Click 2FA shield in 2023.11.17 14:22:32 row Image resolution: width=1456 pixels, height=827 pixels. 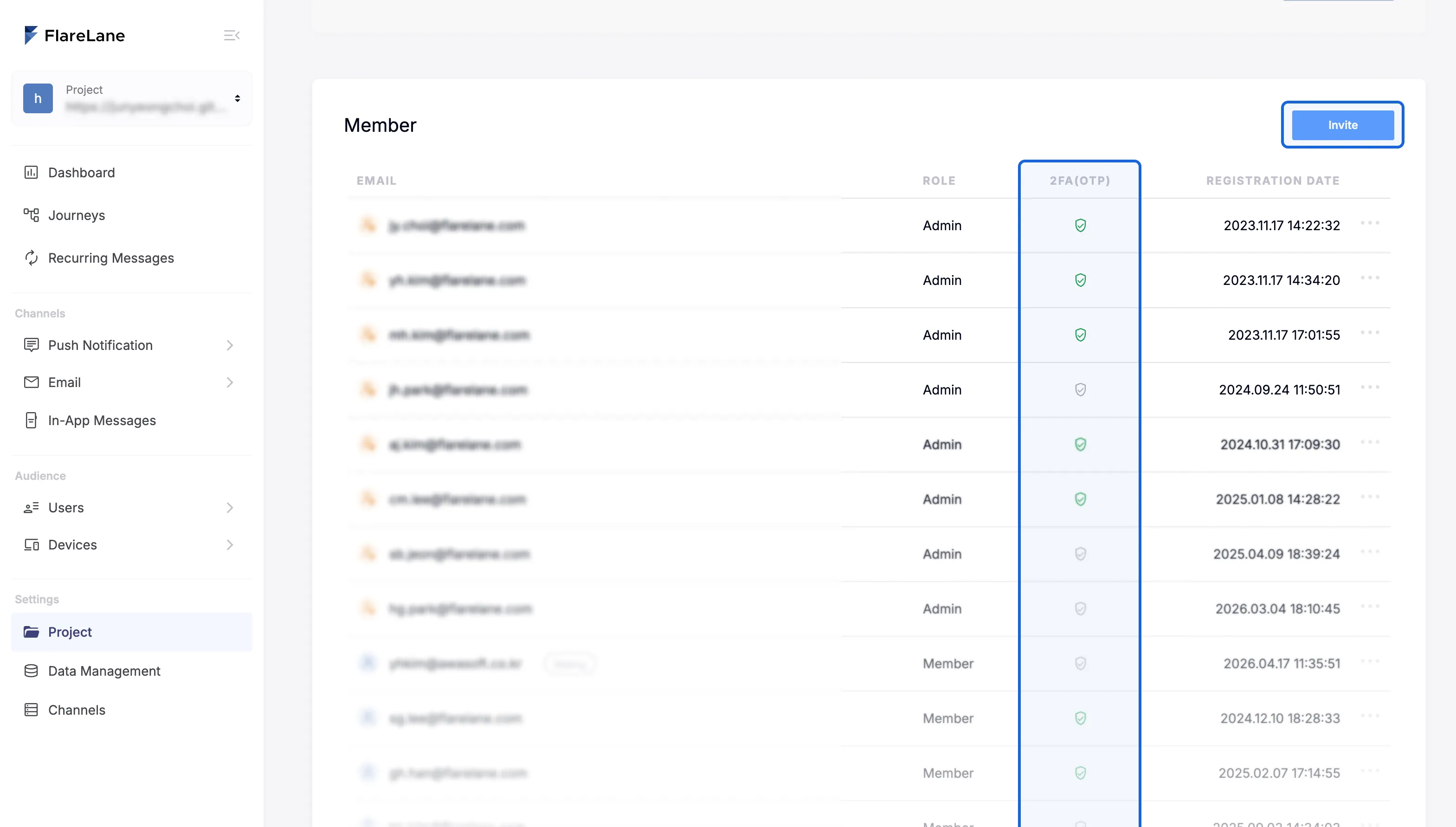1080,226
